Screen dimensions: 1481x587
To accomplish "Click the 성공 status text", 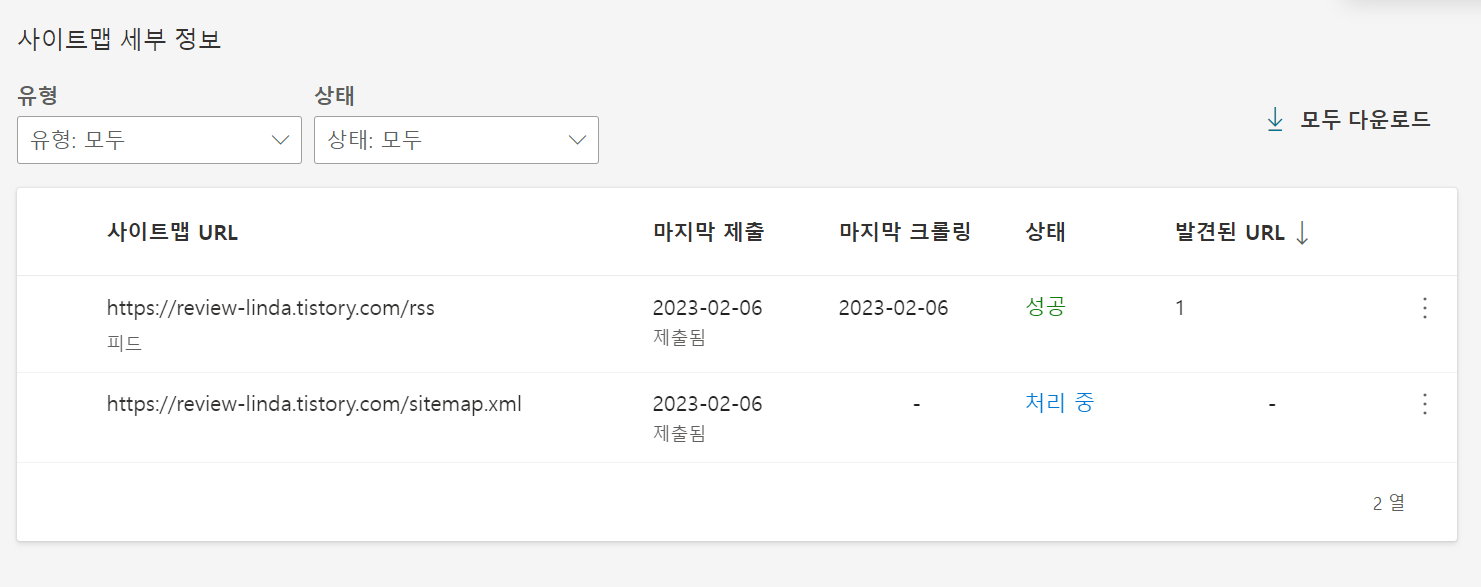I will click(x=1046, y=307).
